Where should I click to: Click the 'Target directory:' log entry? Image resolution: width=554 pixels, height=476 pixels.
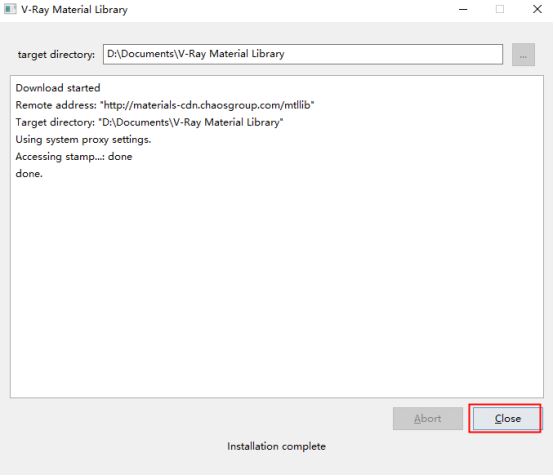click(x=149, y=122)
